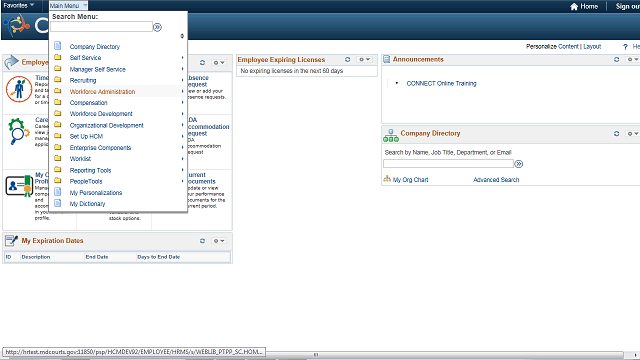640x360 pixels.
Task: Click inside the Search Menu field
Action: [x=102, y=27]
